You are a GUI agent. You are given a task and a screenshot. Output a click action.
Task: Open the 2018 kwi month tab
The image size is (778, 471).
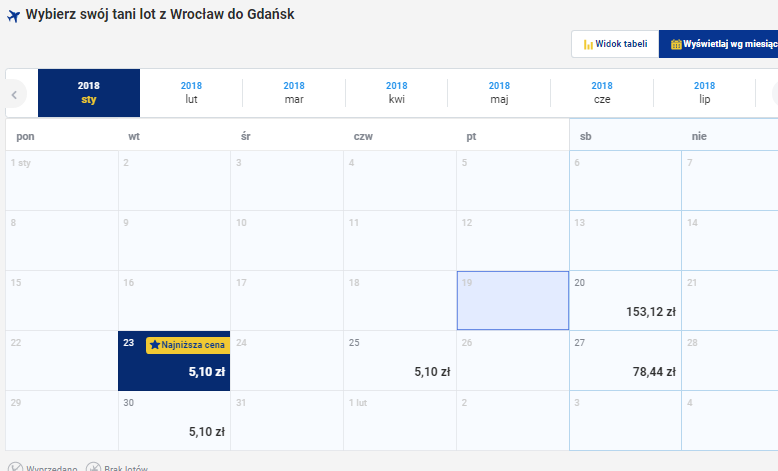(396, 93)
